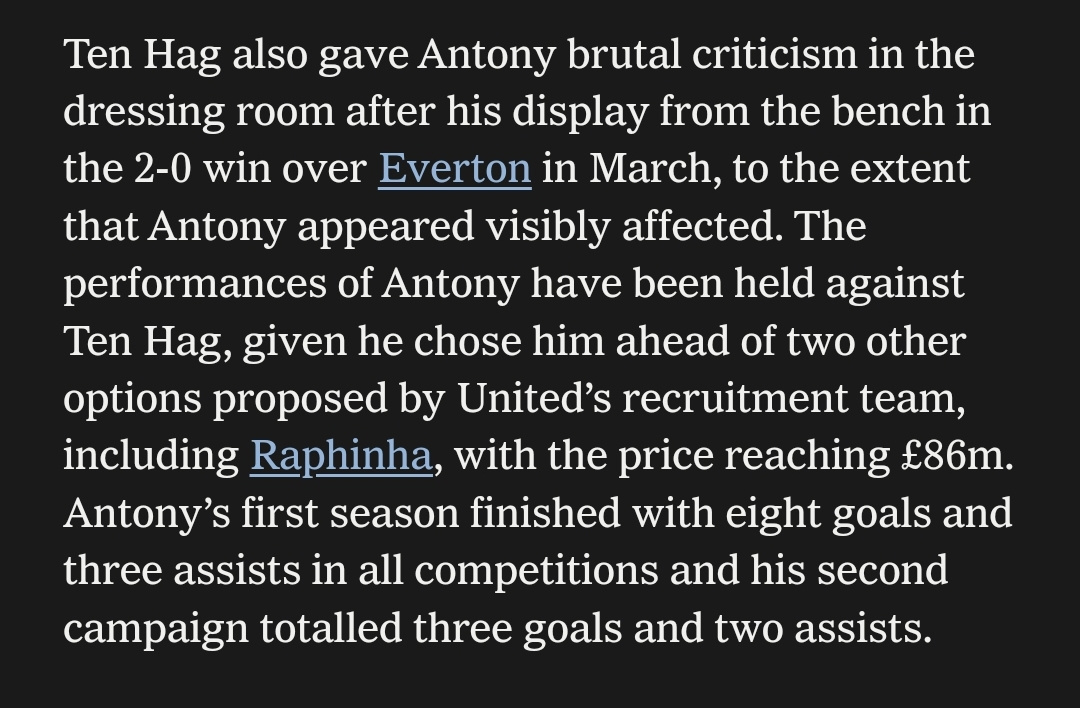
Task: Open the Raphinha link
Action: (x=341, y=455)
